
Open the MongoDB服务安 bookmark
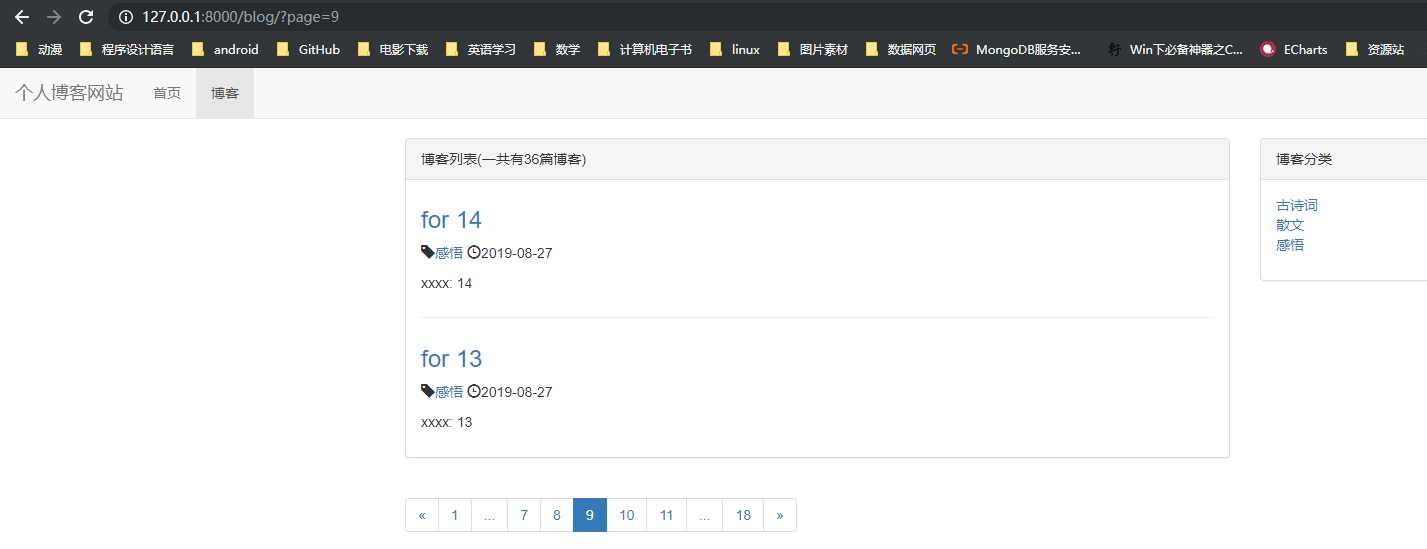pyautogui.click(x=1017, y=49)
